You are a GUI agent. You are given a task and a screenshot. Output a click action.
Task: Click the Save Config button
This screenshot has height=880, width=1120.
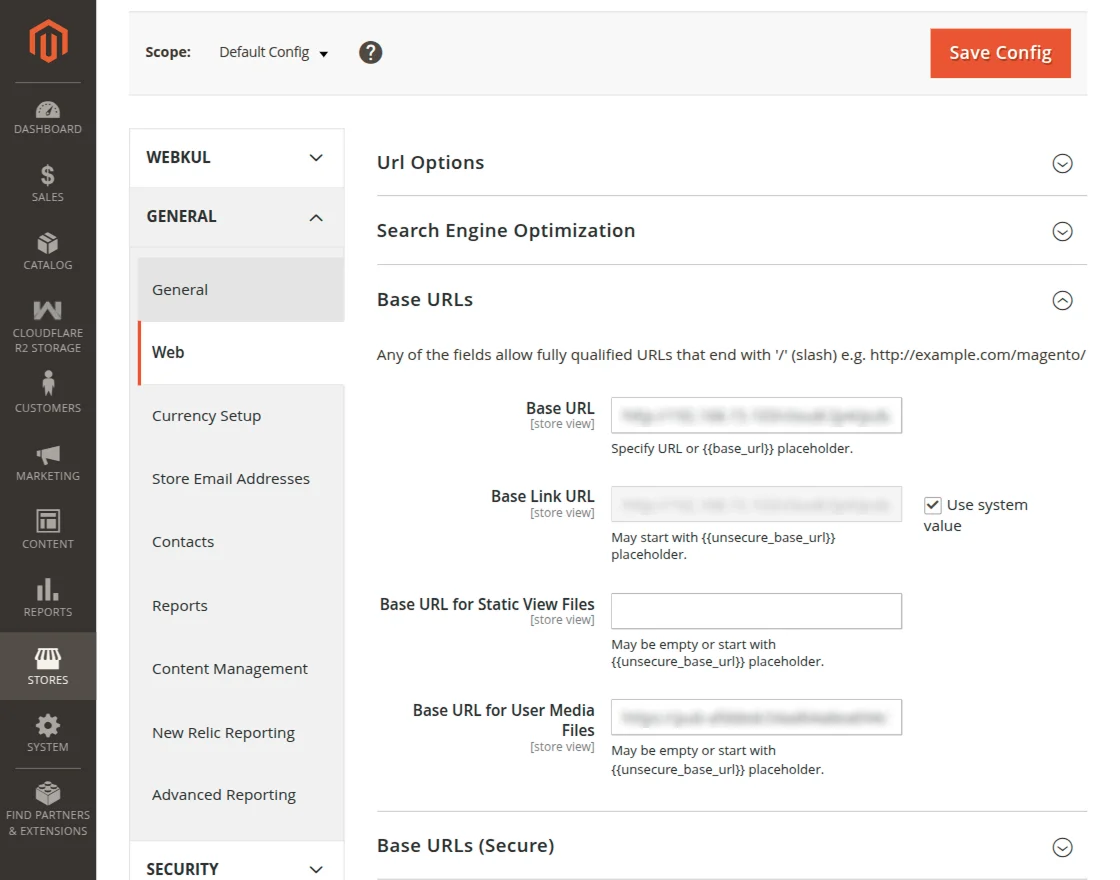tap(1000, 53)
